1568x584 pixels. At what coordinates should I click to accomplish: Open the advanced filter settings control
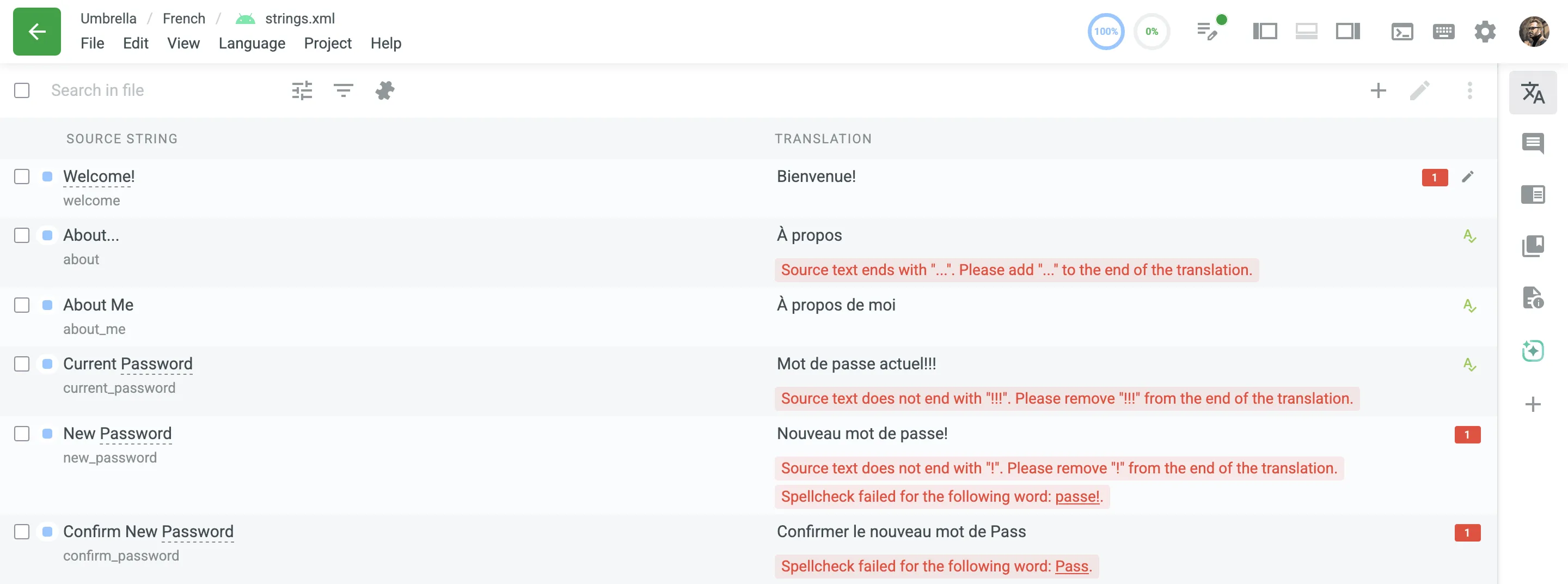301,90
